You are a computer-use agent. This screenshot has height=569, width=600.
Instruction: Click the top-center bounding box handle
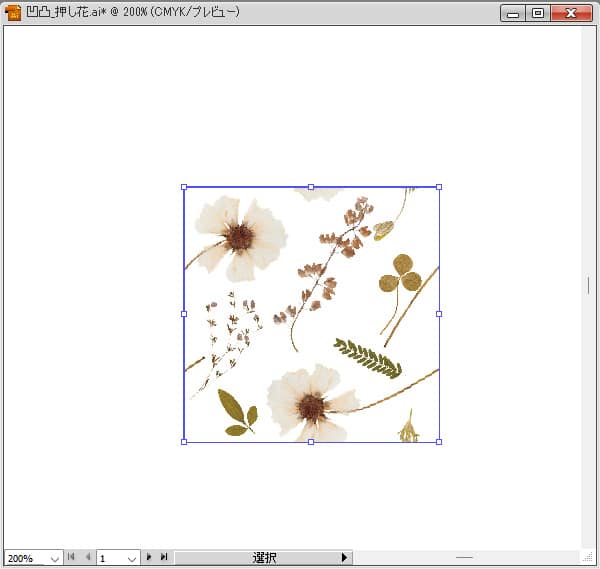[311, 187]
